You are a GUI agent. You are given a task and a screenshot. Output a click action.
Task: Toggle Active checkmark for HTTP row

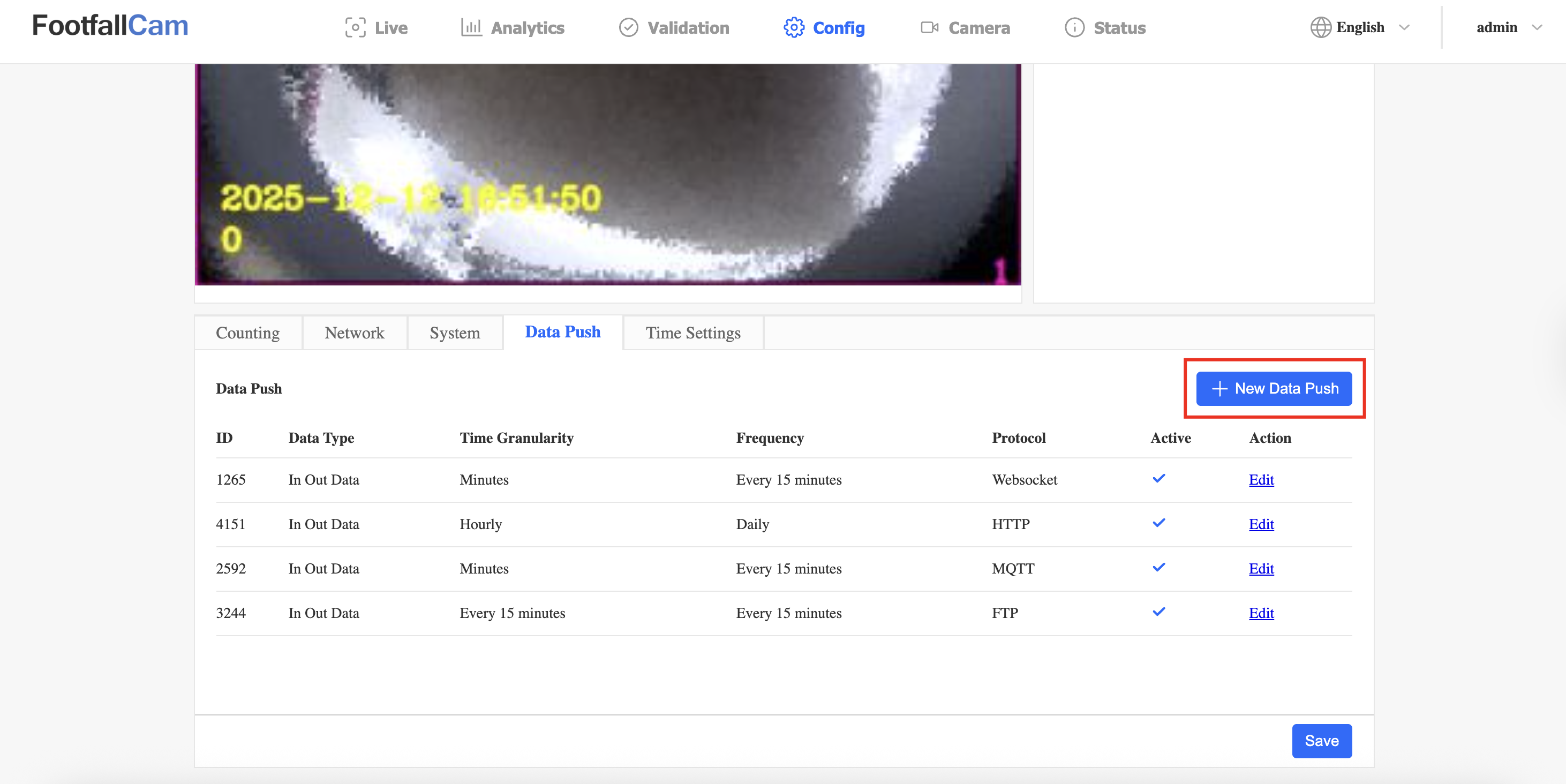[1158, 523]
